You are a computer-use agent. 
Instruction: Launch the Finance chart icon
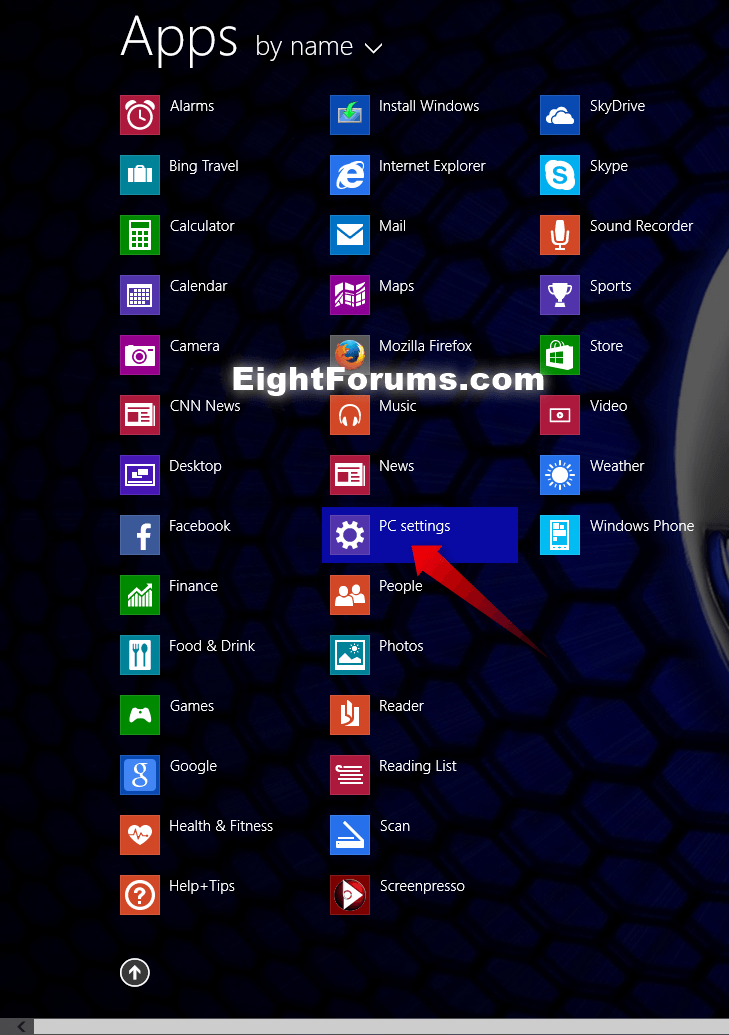(139, 595)
